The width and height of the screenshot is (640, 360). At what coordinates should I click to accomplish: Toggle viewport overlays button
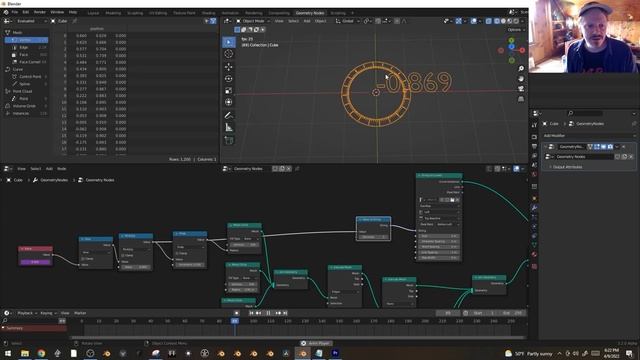coord(473,21)
